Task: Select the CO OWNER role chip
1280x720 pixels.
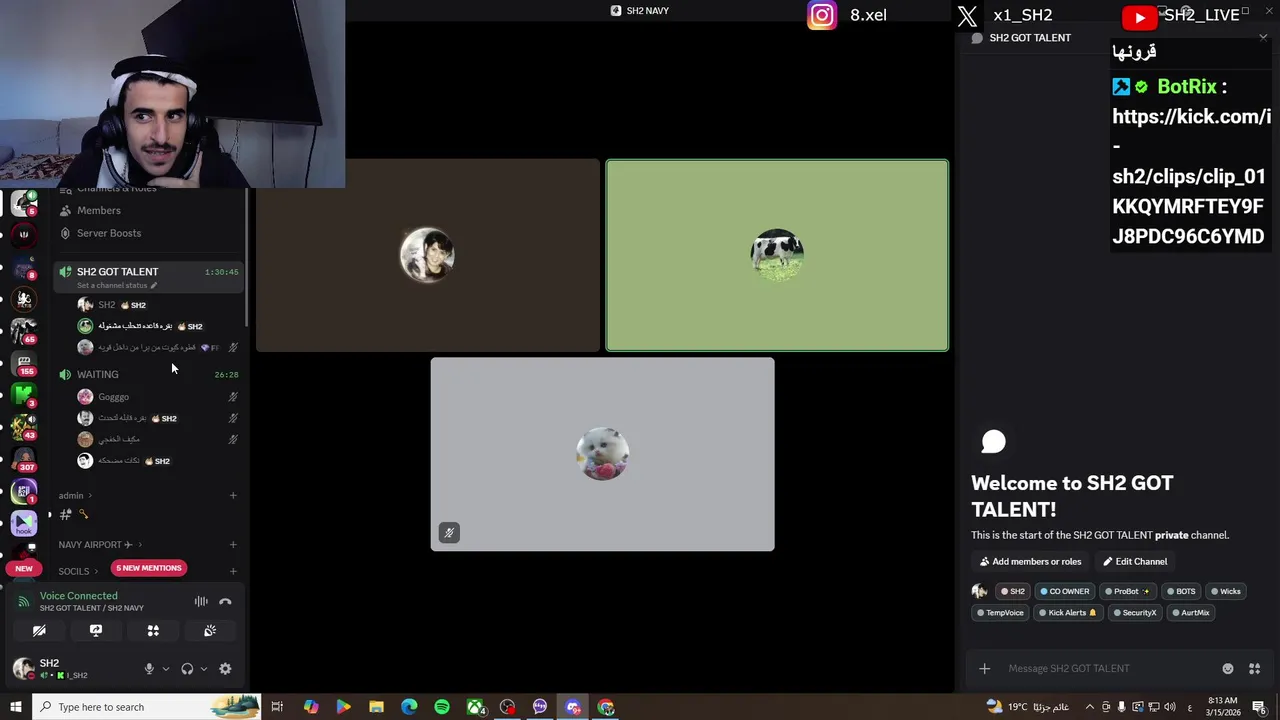Action: (1063, 591)
